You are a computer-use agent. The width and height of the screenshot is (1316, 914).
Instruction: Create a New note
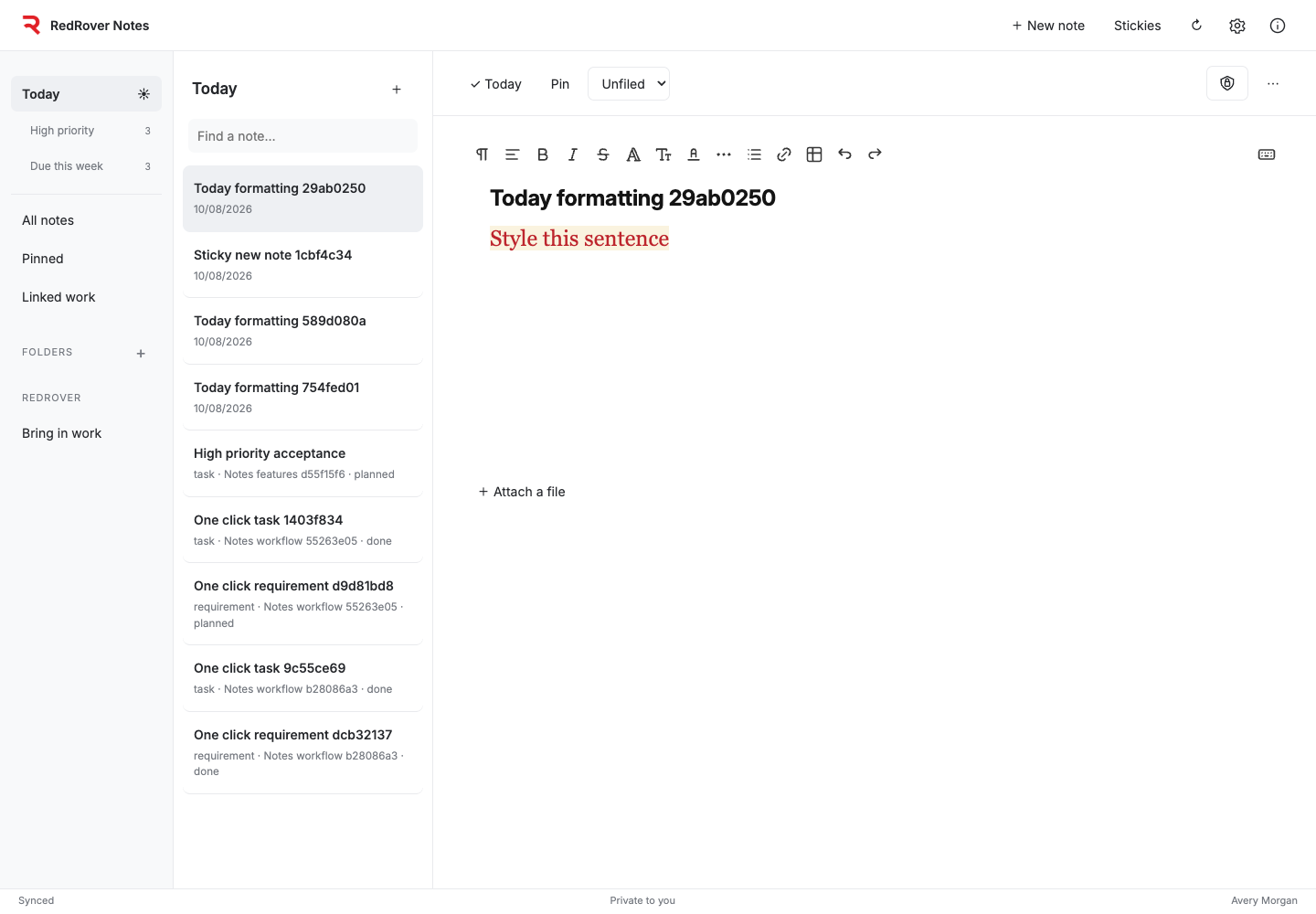coord(1047,26)
